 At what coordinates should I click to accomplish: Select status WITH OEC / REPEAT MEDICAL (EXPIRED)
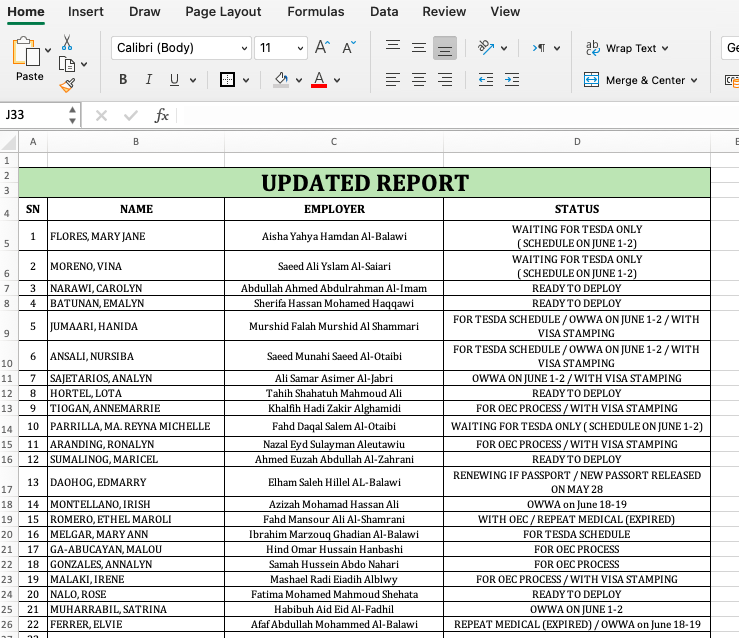pos(577,519)
